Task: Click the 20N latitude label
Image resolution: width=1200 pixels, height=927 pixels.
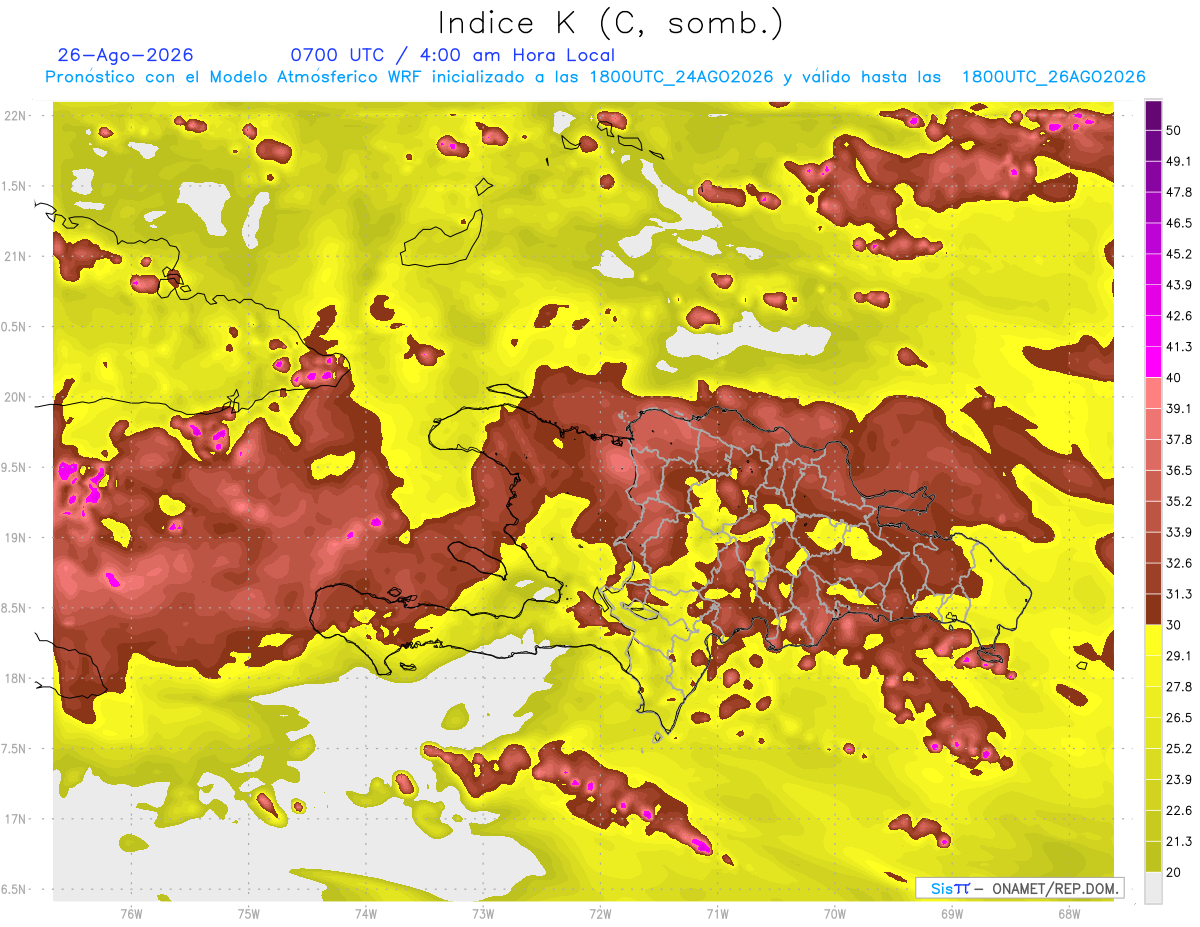Action: (x=16, y=397)
